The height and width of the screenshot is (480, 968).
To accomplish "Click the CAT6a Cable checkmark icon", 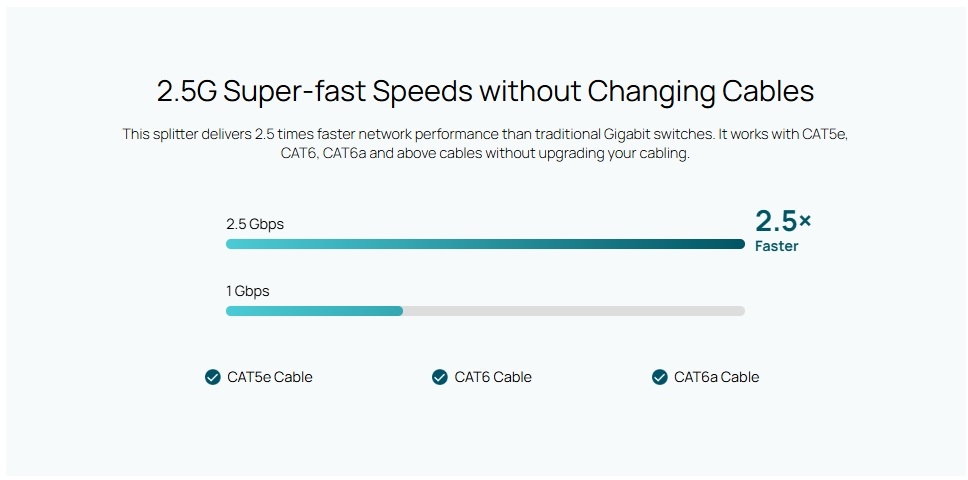I will [659, 377].
